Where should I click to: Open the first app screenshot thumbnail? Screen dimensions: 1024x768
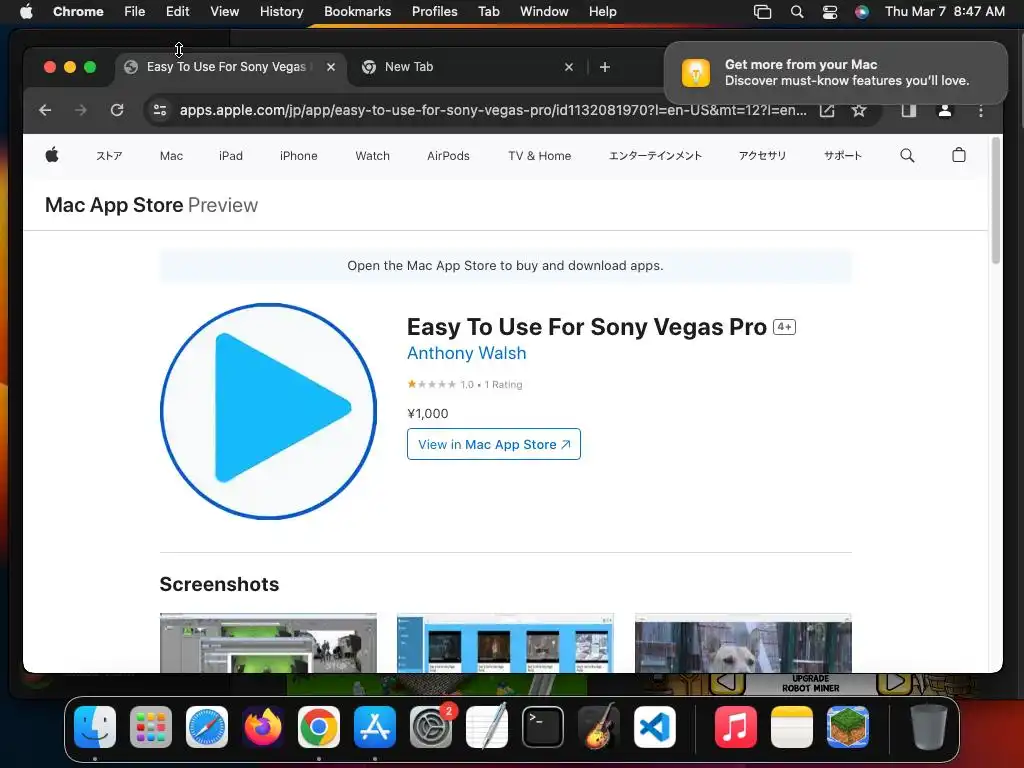268,643
